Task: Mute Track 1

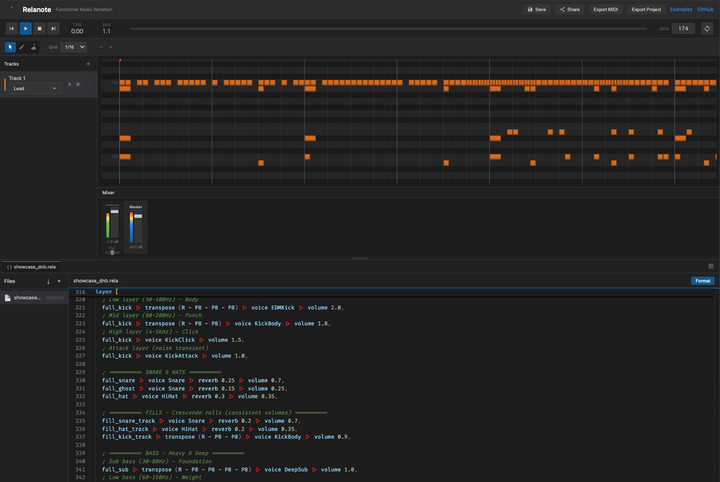Action: point(78,84)
